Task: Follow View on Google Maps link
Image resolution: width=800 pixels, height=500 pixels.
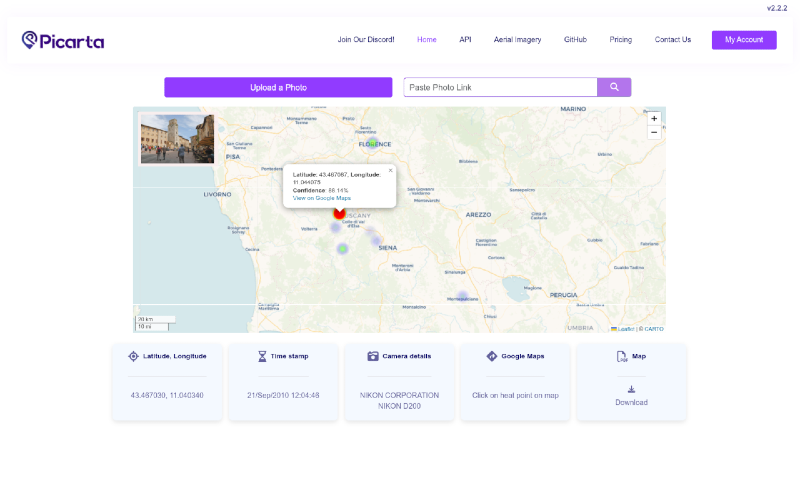Action: 321,198
